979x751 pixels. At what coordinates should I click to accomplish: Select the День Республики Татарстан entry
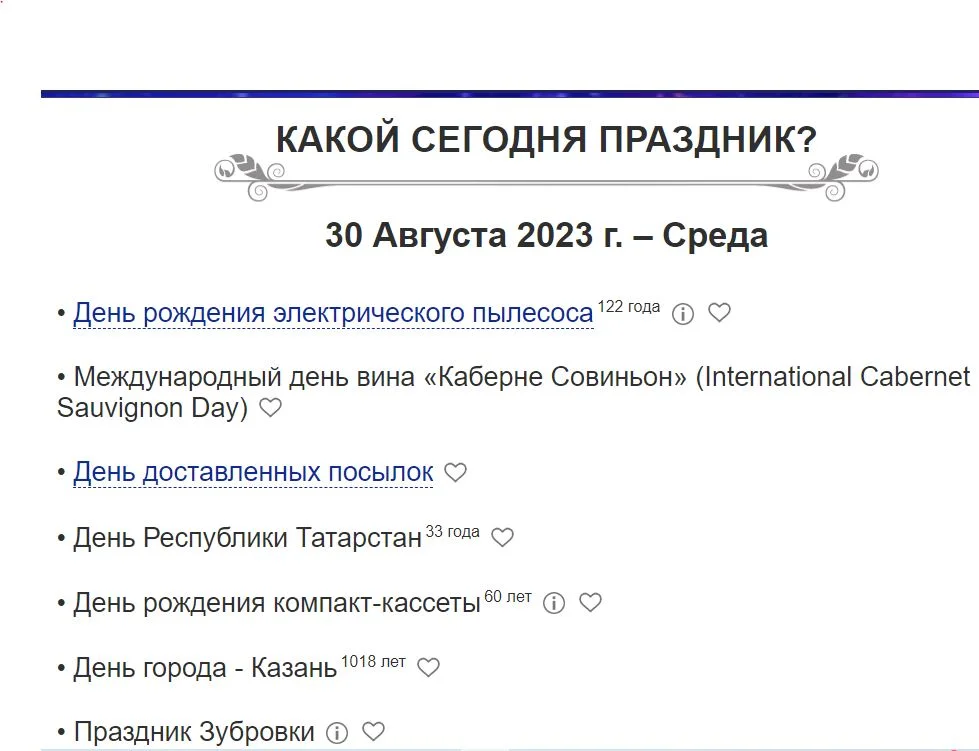pyautogui.click(x=245, y=537)
